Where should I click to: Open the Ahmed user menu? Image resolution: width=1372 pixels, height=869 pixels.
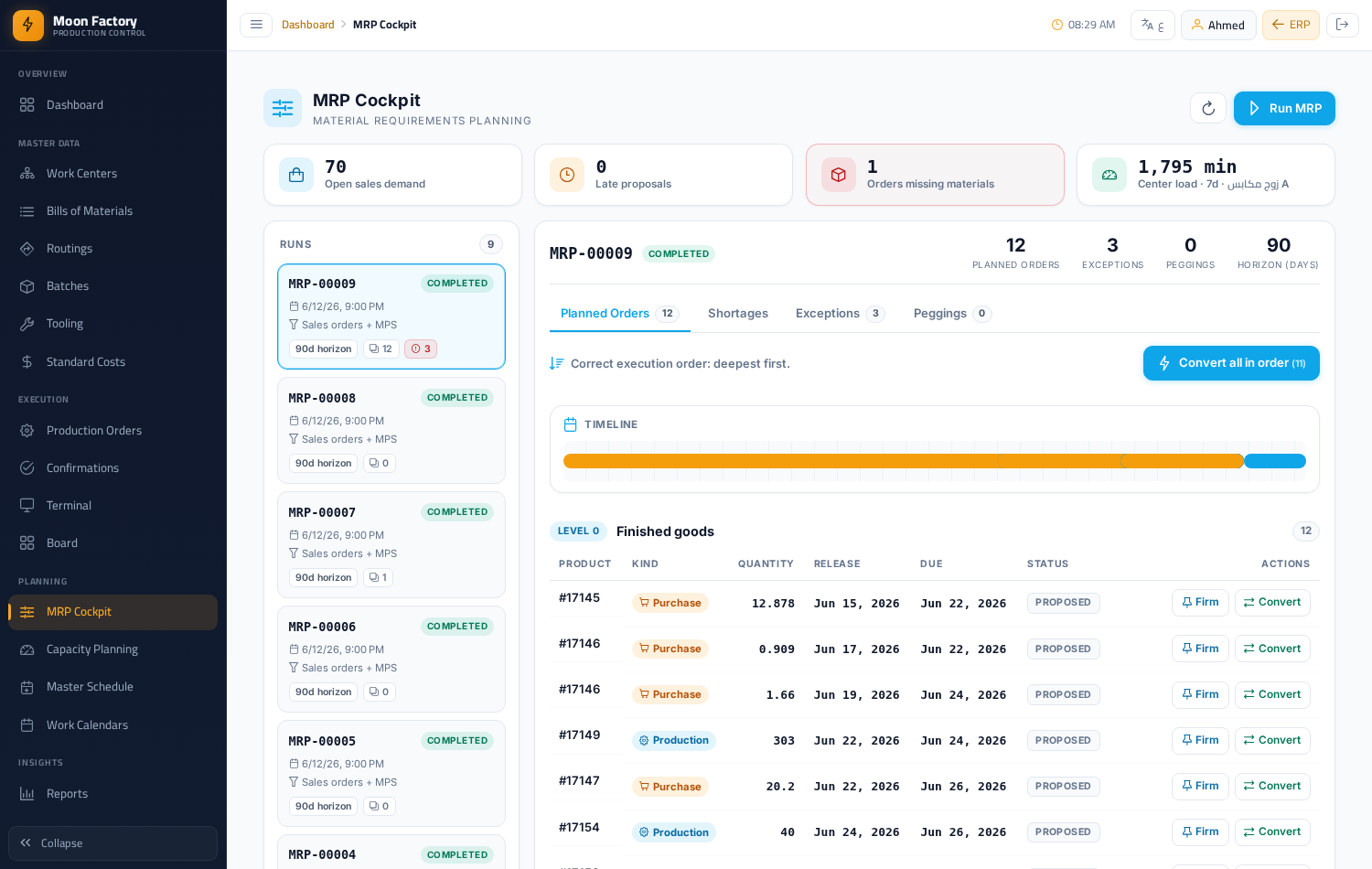[x=1218, y=25]
